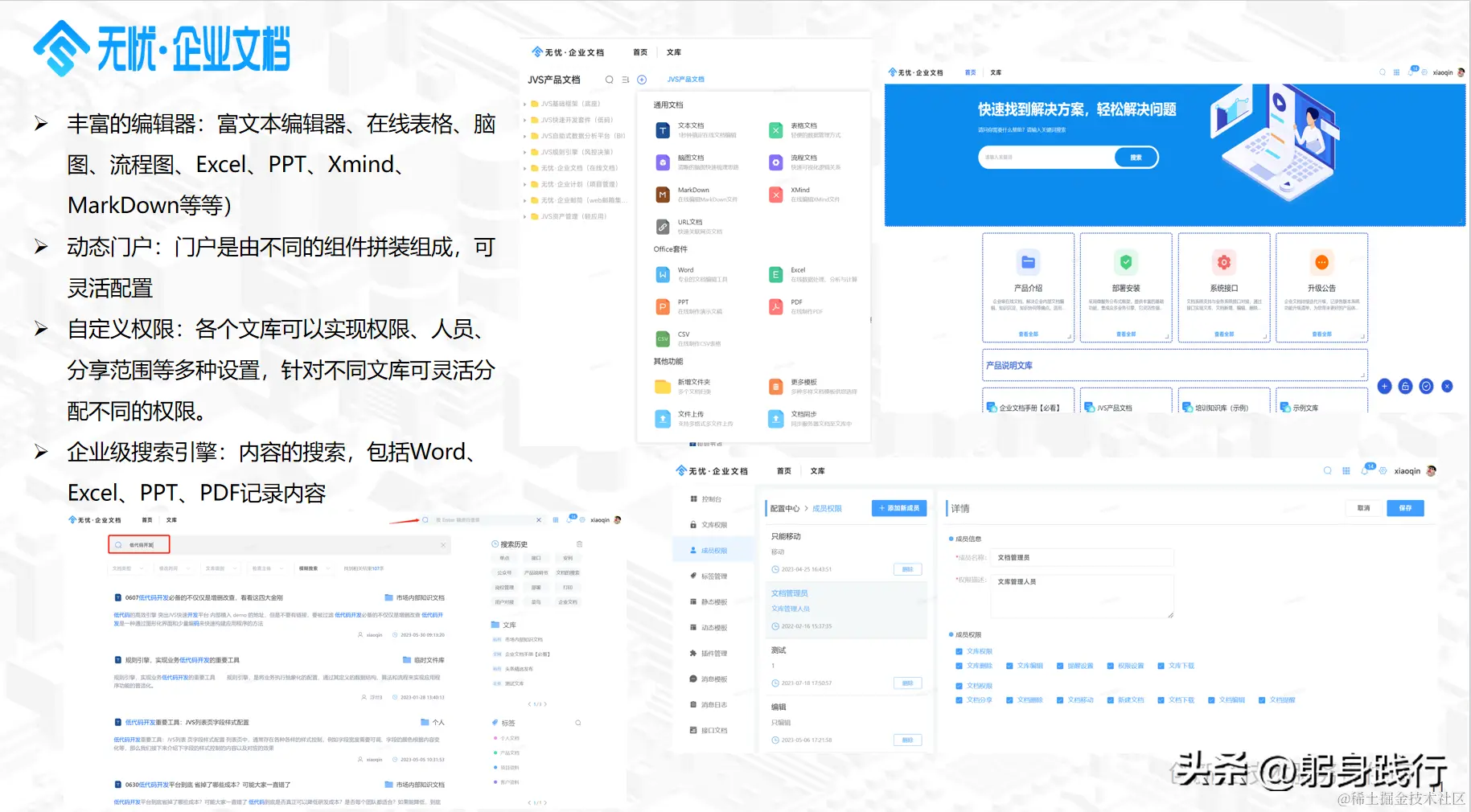
Task: Open the 系统接口 portal card
Action: [1224, 288]
